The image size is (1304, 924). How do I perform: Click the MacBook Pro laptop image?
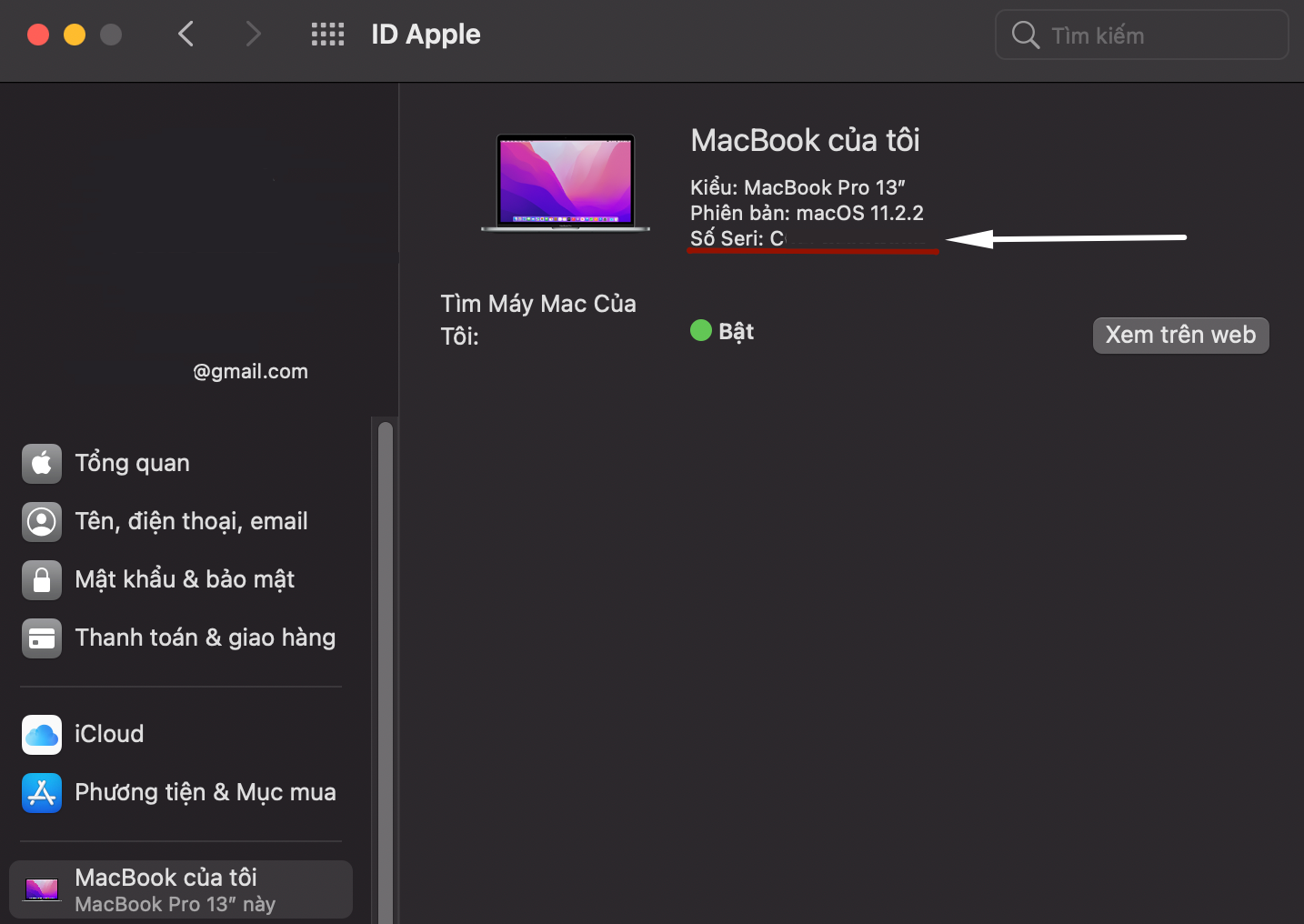(x=566, y=183)
